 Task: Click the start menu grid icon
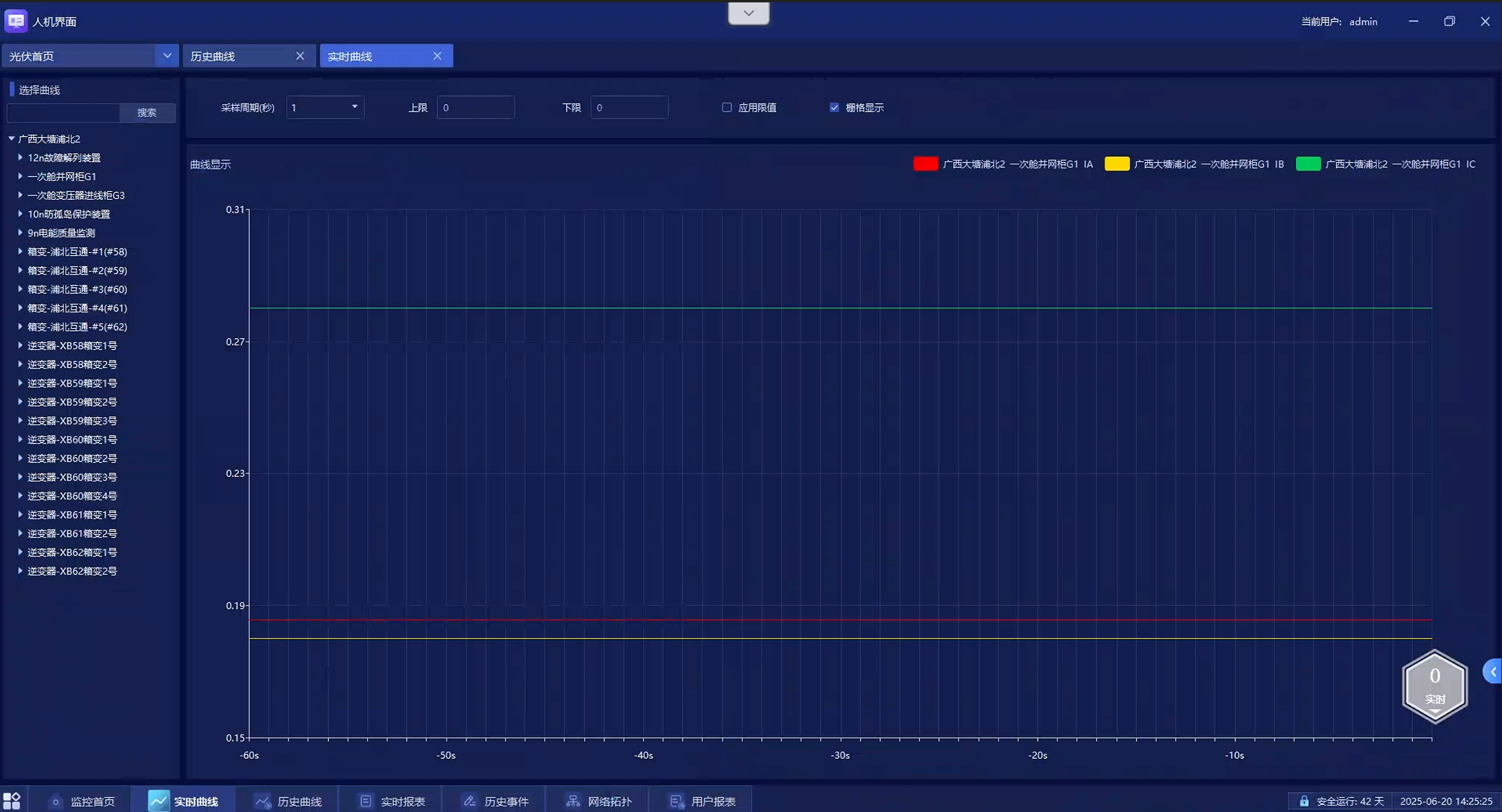(x=12, y=801)
